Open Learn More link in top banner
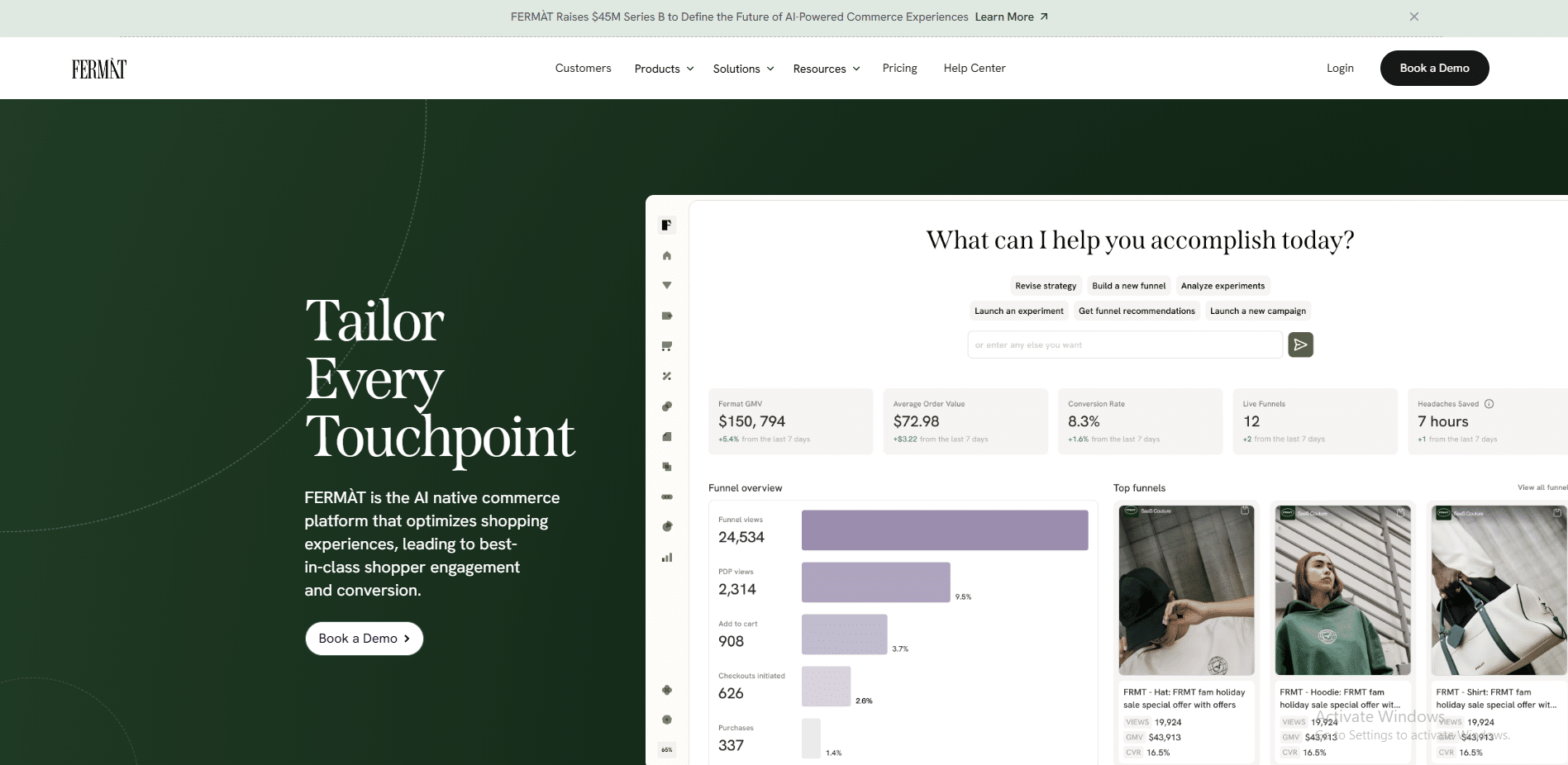This screenshot has height=765, width=1568. click(1011, 17)
